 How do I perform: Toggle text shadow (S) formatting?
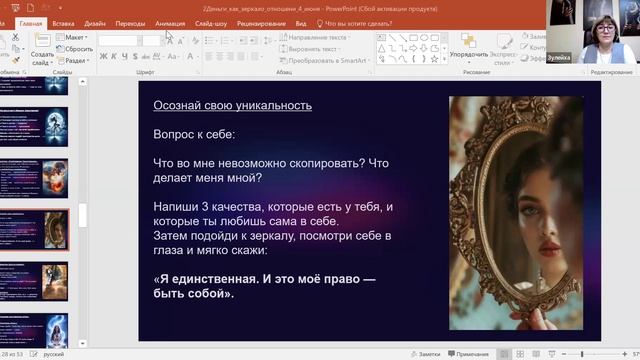[135, 56]
